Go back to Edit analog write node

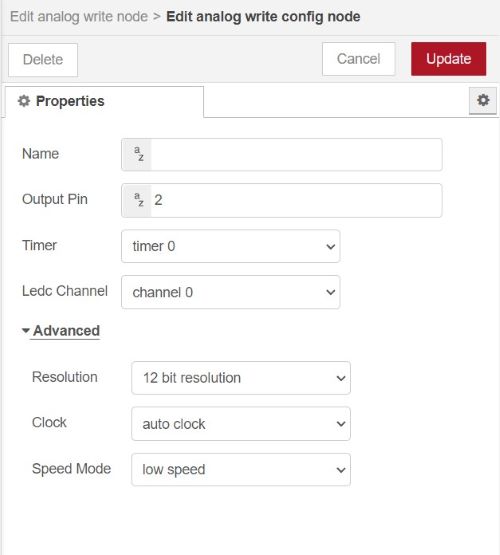(79, 17)
